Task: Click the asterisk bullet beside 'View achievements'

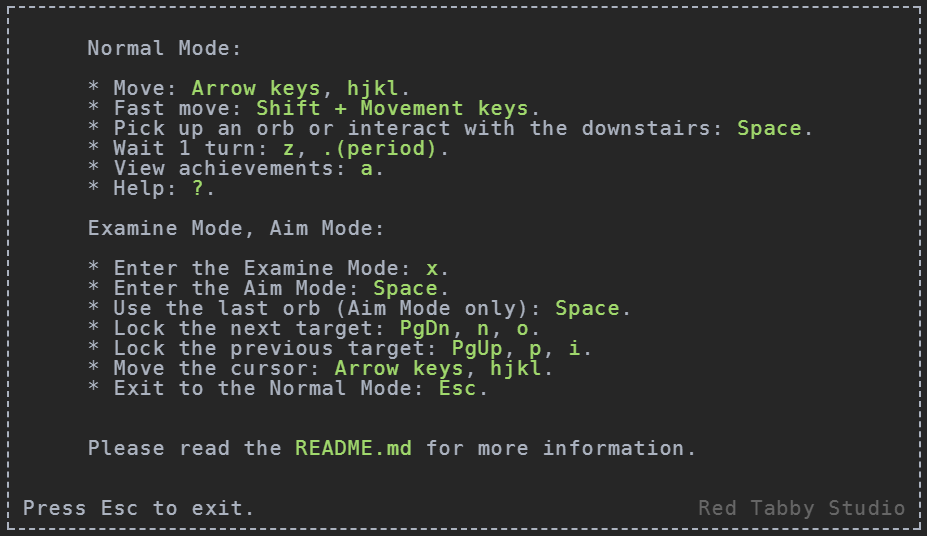Action: (x=93, y=167)
